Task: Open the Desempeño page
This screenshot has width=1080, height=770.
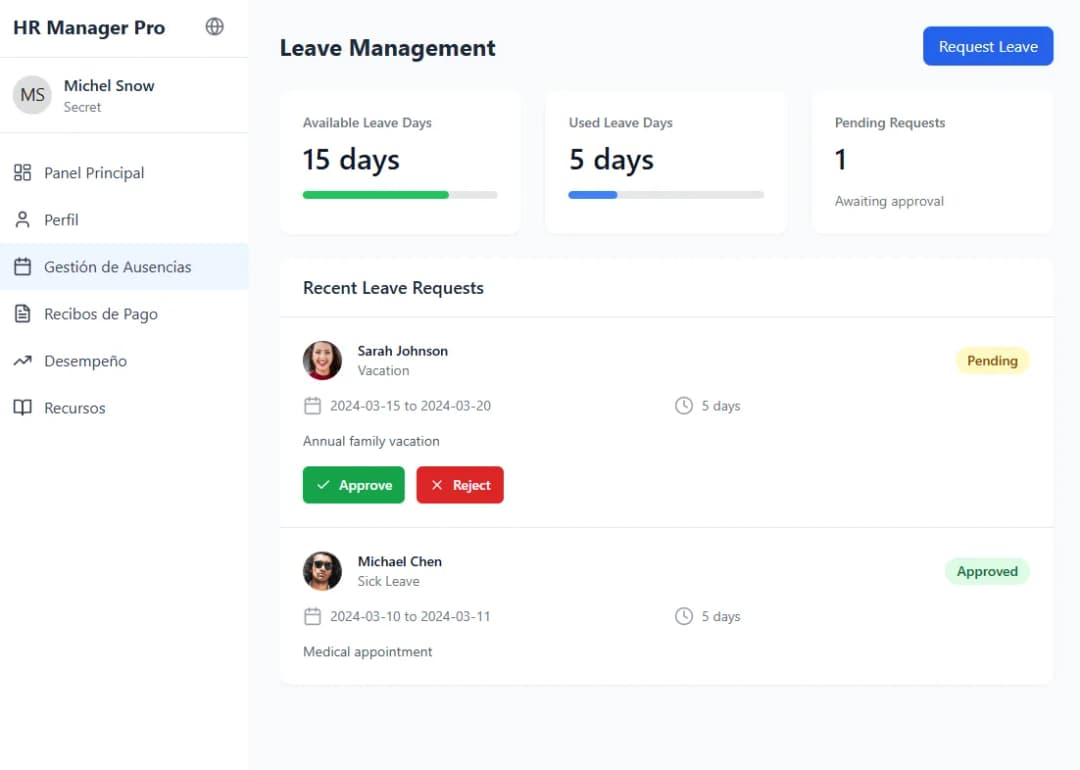Action: point(85,361)
